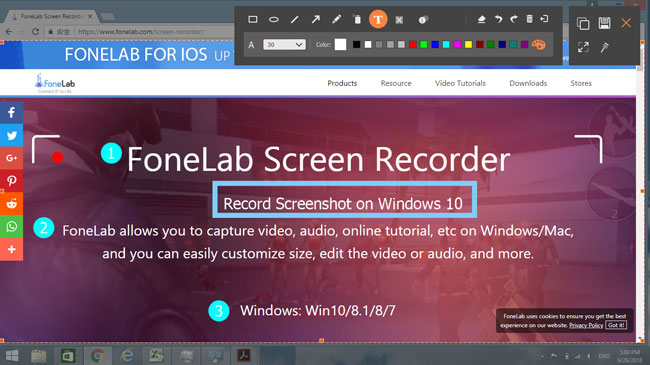Pick the magenta color swatch
The width and height of the screenshot is (650, 365).
pyautogui.click(x=457, y=44)
